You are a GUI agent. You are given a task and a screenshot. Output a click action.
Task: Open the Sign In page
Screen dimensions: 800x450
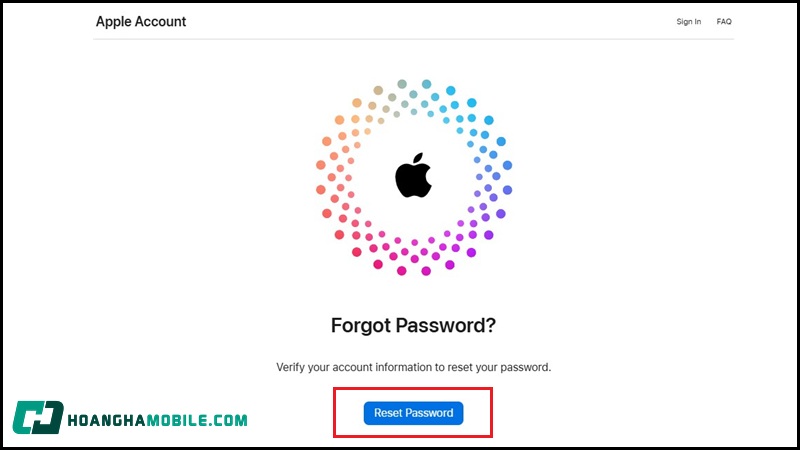coord(688,22)
